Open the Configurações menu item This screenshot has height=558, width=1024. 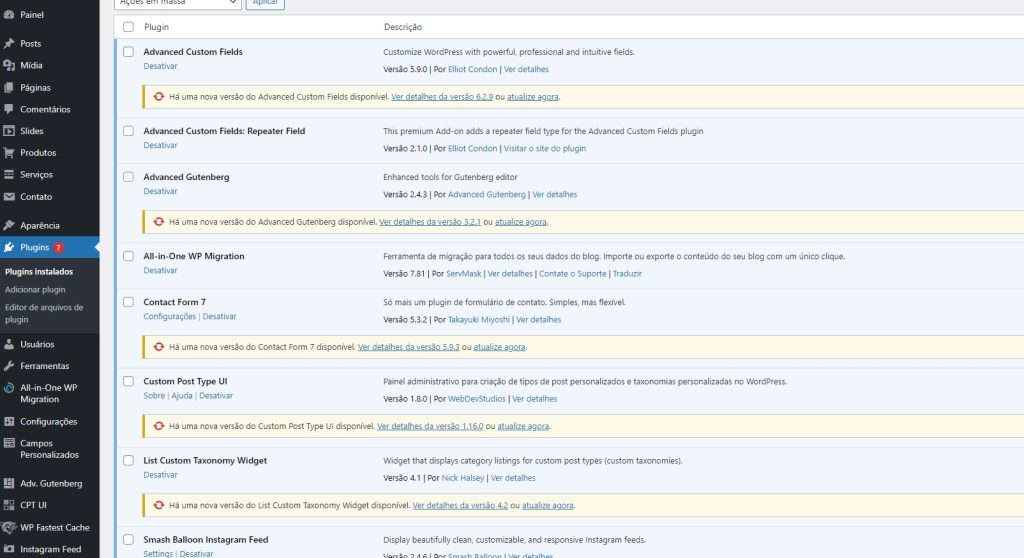50,421
